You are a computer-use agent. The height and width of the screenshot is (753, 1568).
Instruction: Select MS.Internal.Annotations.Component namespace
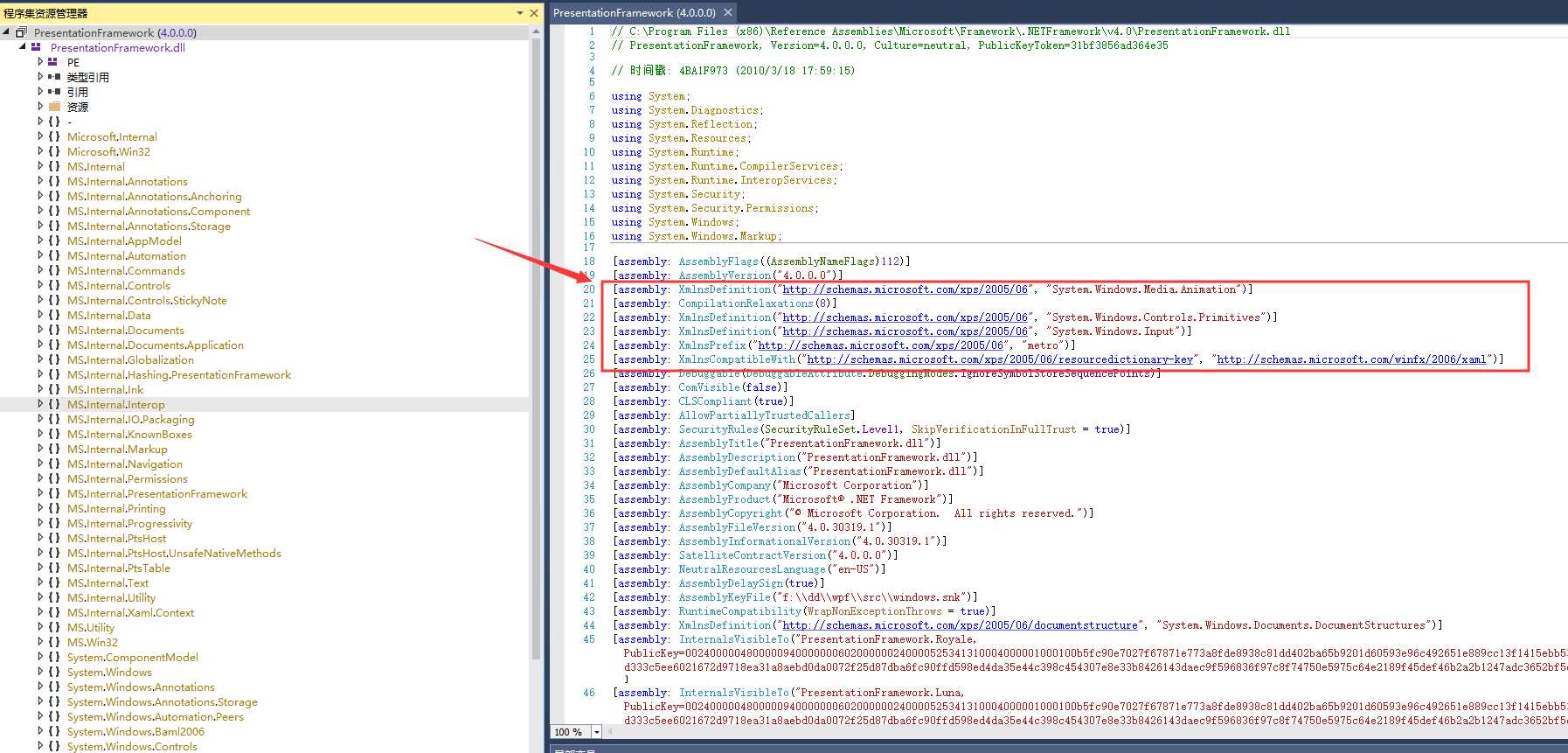[158, 211]
